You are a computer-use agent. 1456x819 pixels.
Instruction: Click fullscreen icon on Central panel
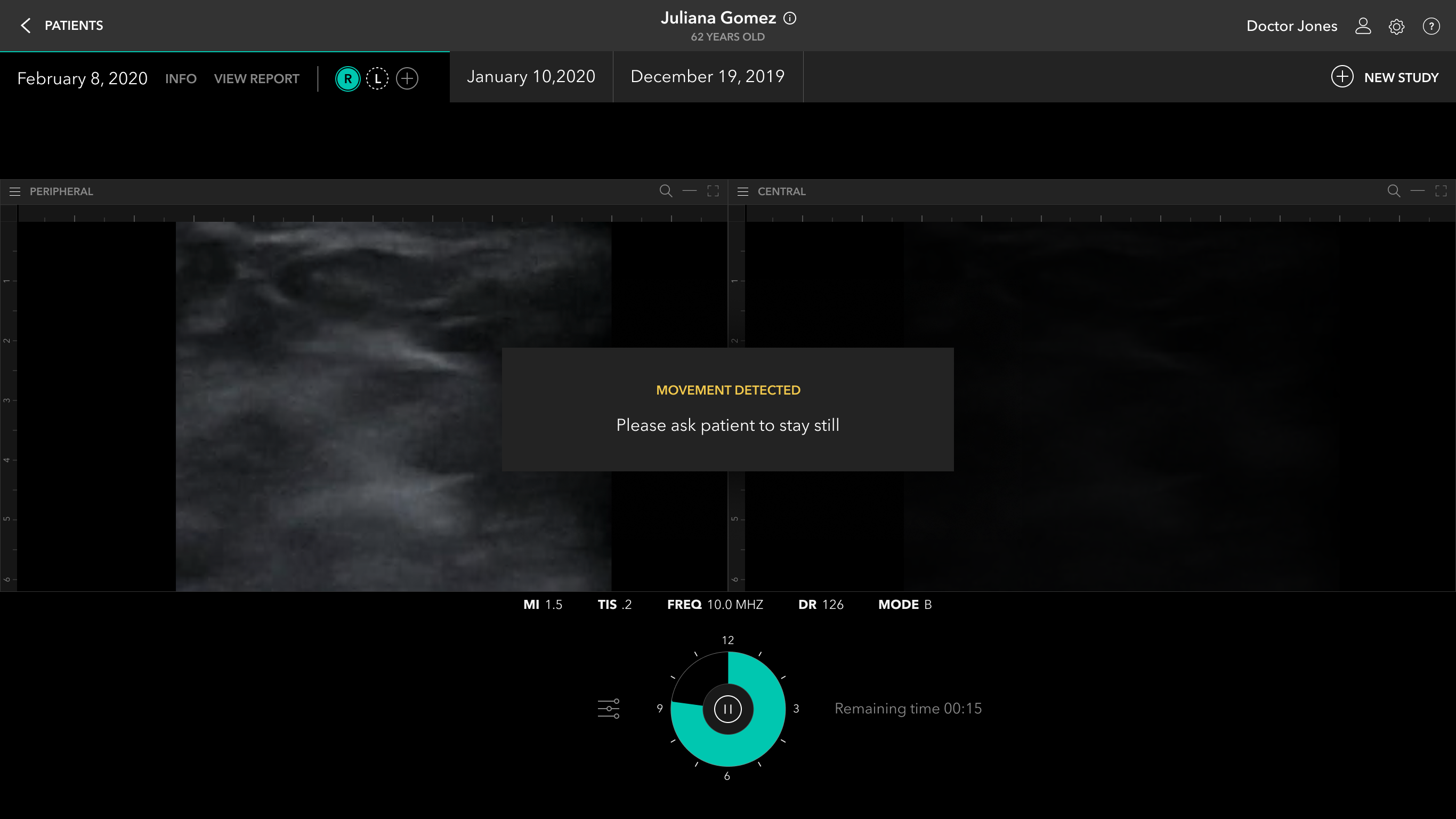(1441, 191)
